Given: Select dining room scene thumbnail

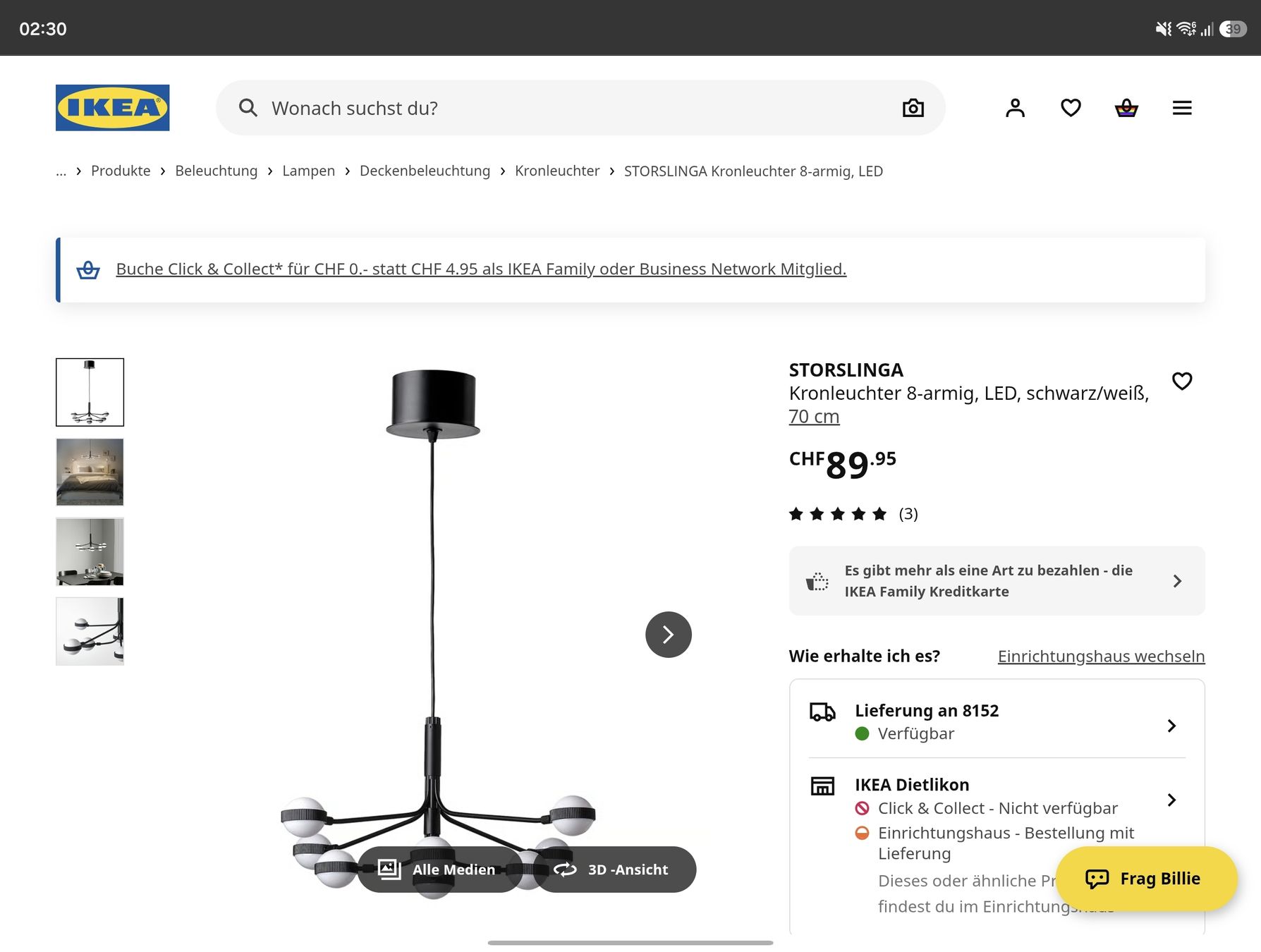Looking at the screenshot, I should [90, 551].
